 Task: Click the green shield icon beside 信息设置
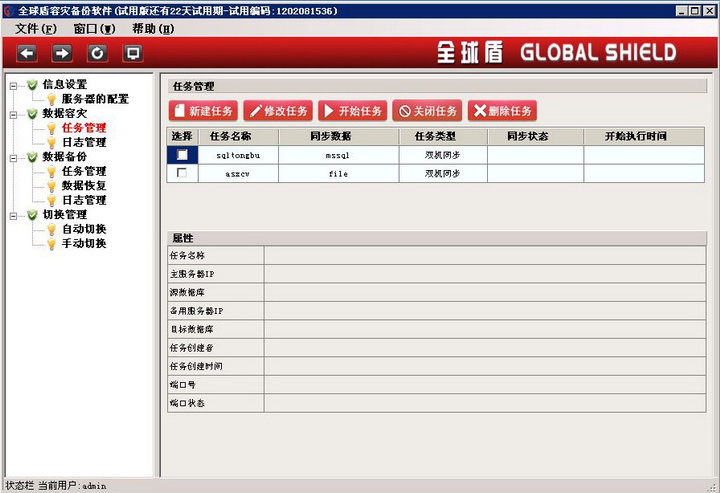[x=32, y=85]
